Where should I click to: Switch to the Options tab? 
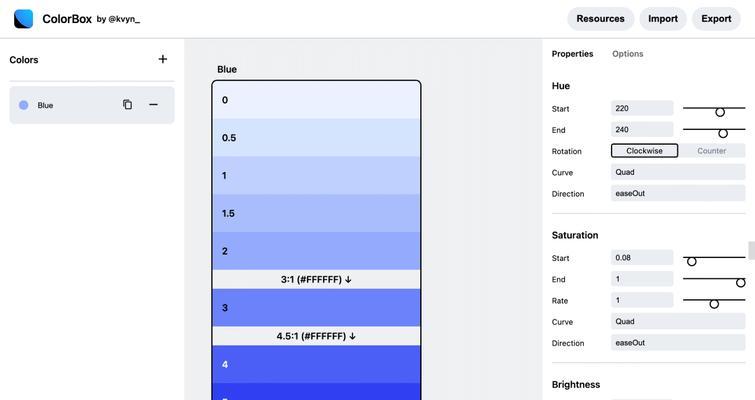pos(627,53)
